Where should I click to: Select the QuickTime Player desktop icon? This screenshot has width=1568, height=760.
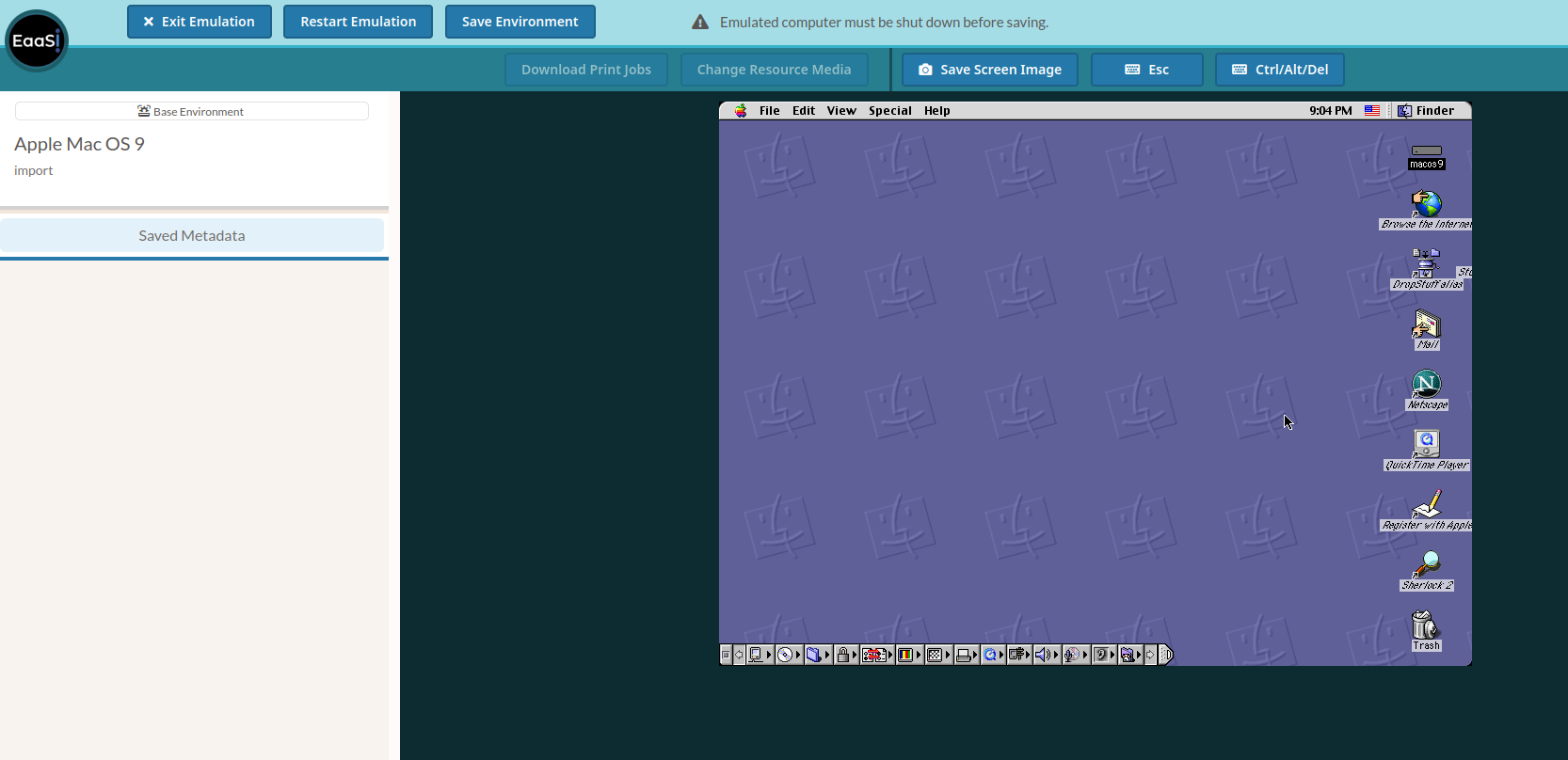pos(1427,451)
